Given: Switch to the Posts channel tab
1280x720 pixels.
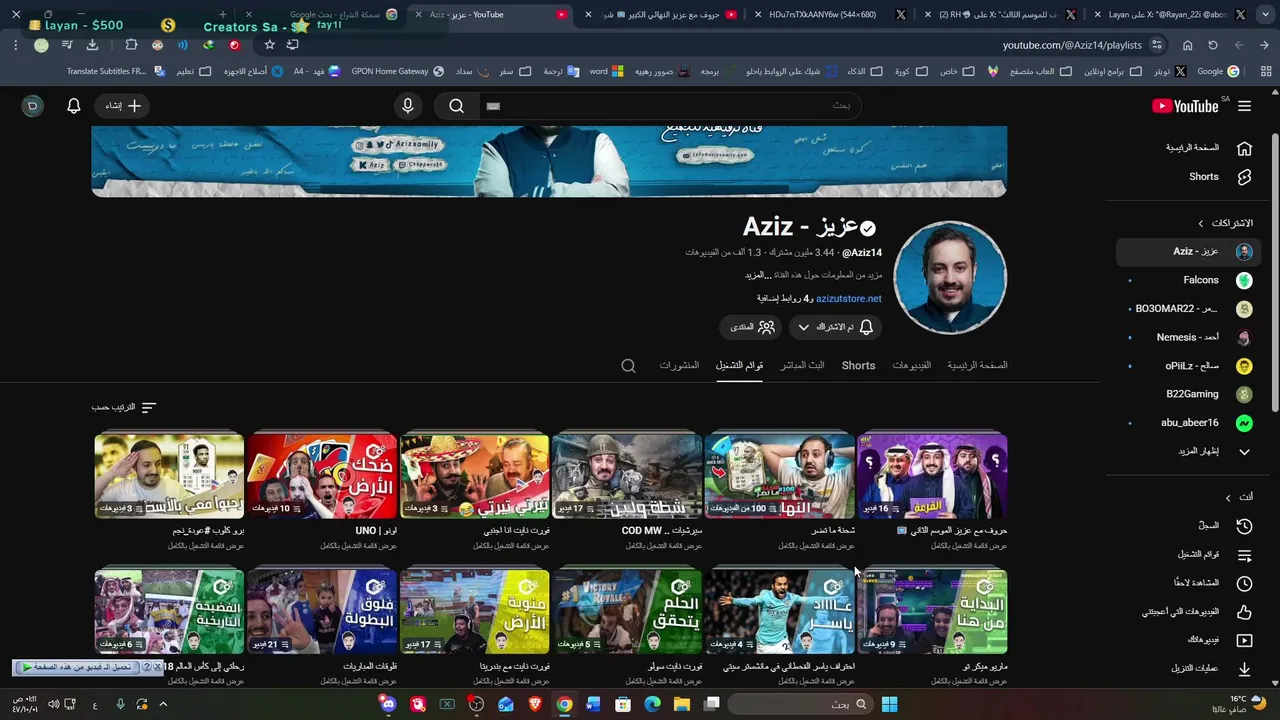Looking at the screenshot, I should pyautogui.click(x=679, y=366).
